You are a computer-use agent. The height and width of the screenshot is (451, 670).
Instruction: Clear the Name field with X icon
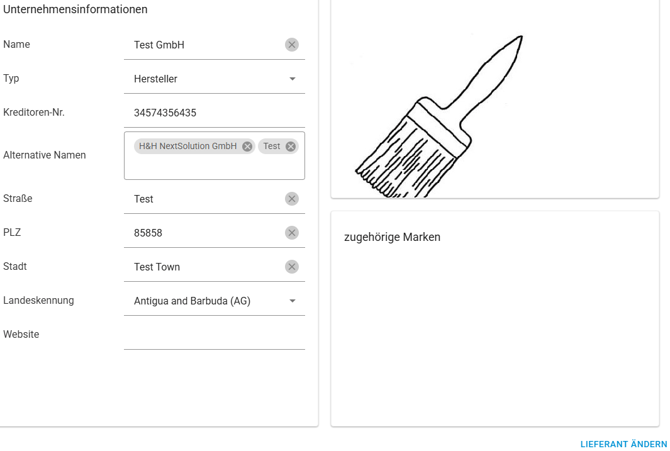(x=292, y=45)
